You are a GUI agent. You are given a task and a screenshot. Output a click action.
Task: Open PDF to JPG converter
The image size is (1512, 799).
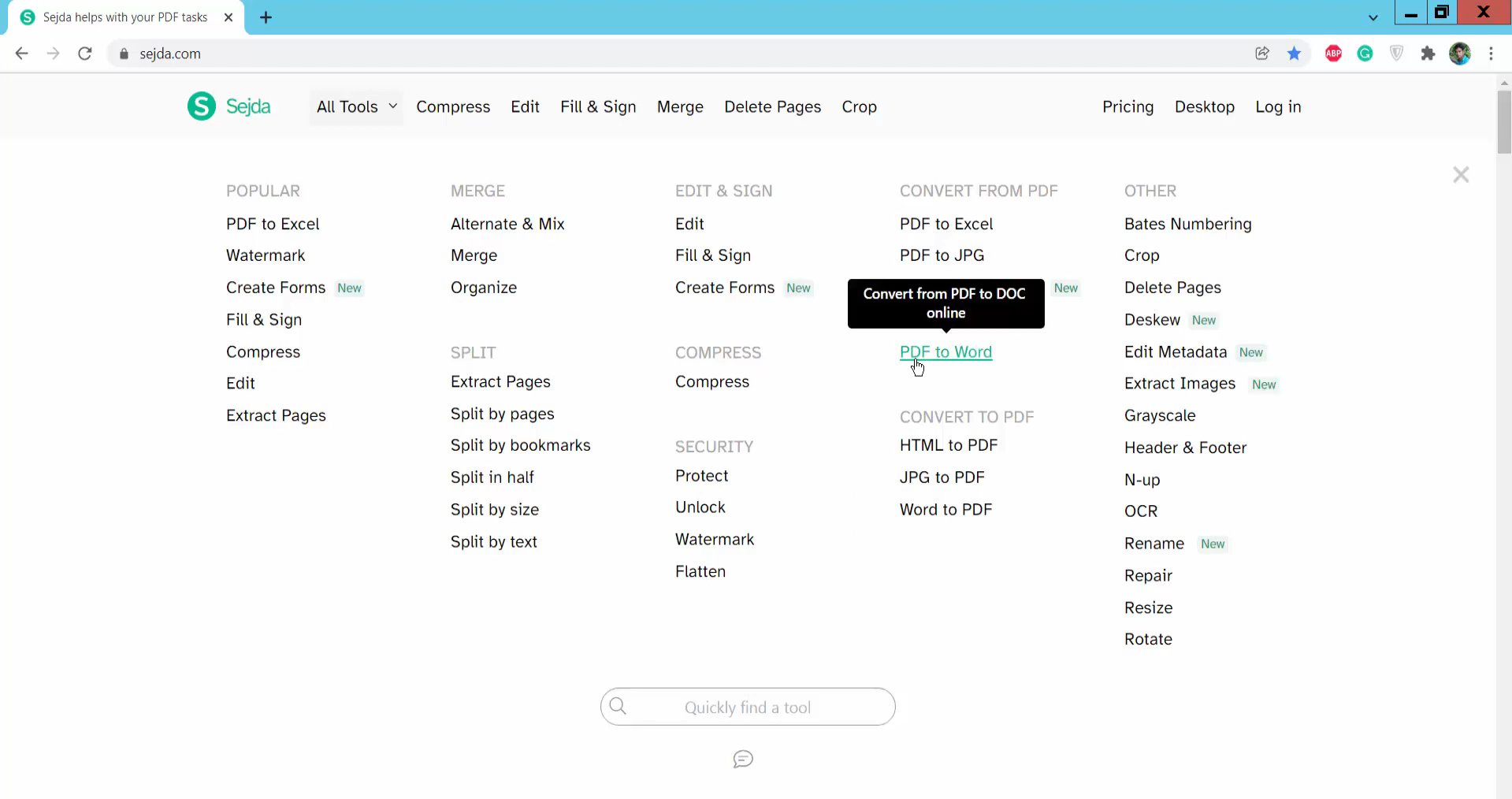tap(942, 255)
